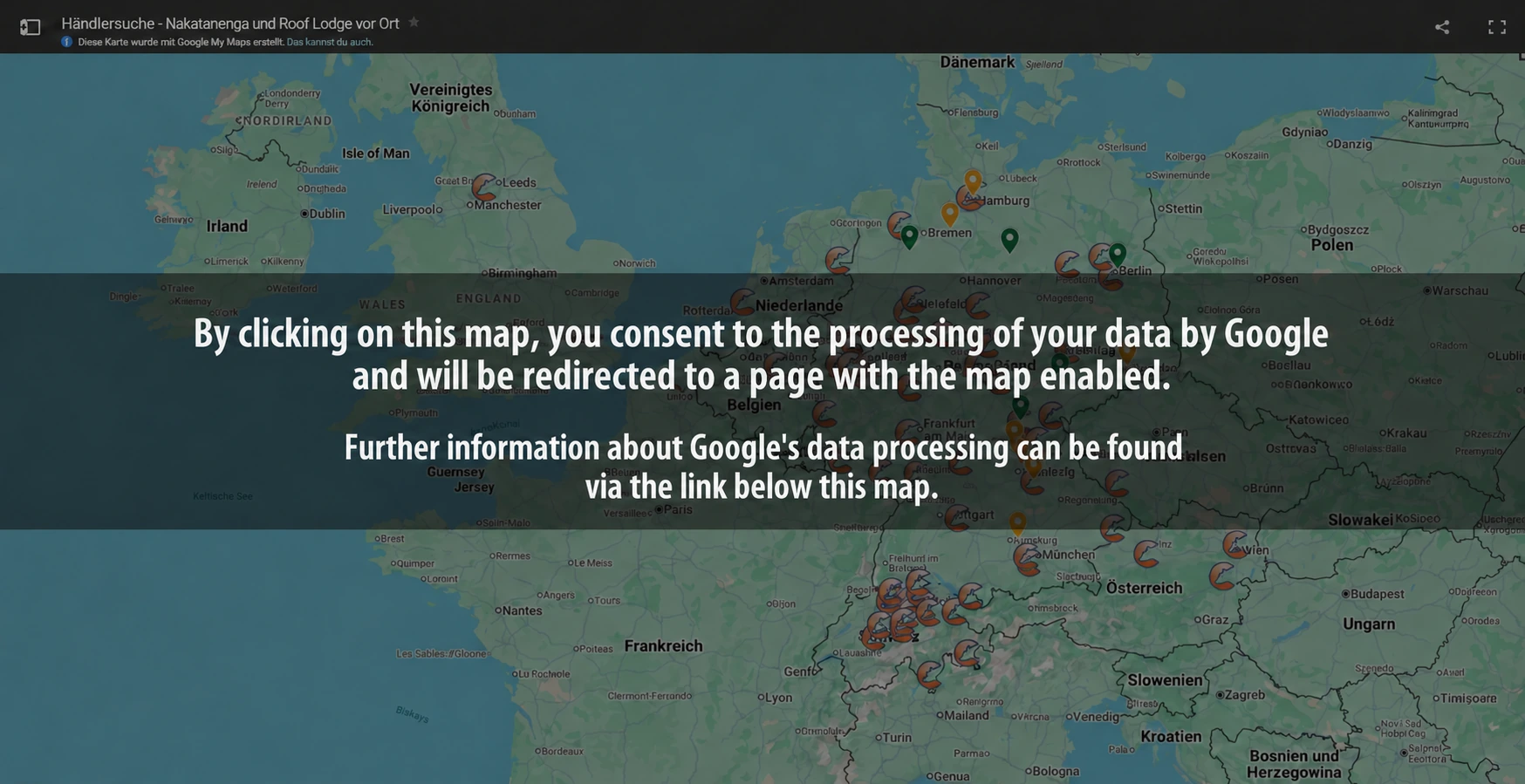Open the map legend sidebar panel
The height and width of the screenshot is (784, 1525).
coord(31,27)
